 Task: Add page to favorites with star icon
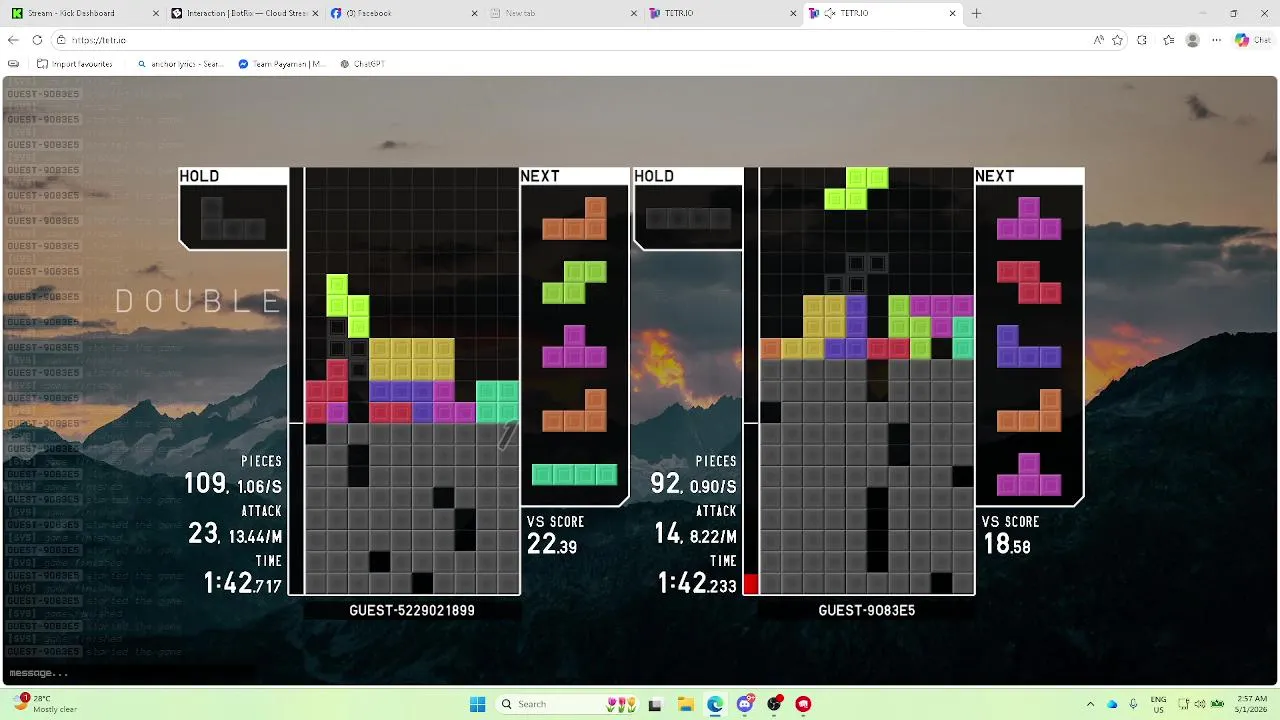click(x=1117, y=40)
